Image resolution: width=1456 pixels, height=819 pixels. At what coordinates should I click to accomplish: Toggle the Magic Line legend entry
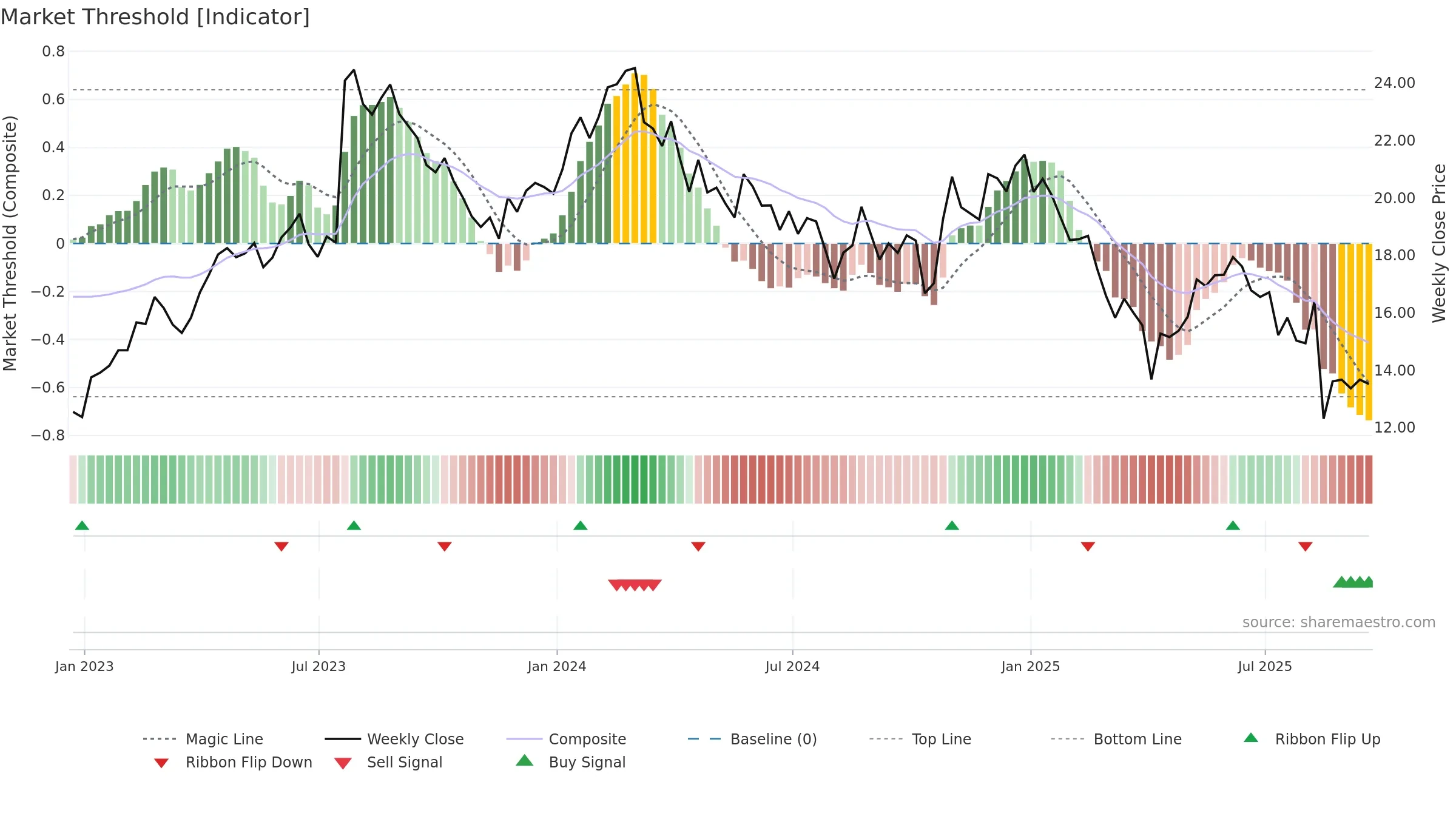coord(203,739)
